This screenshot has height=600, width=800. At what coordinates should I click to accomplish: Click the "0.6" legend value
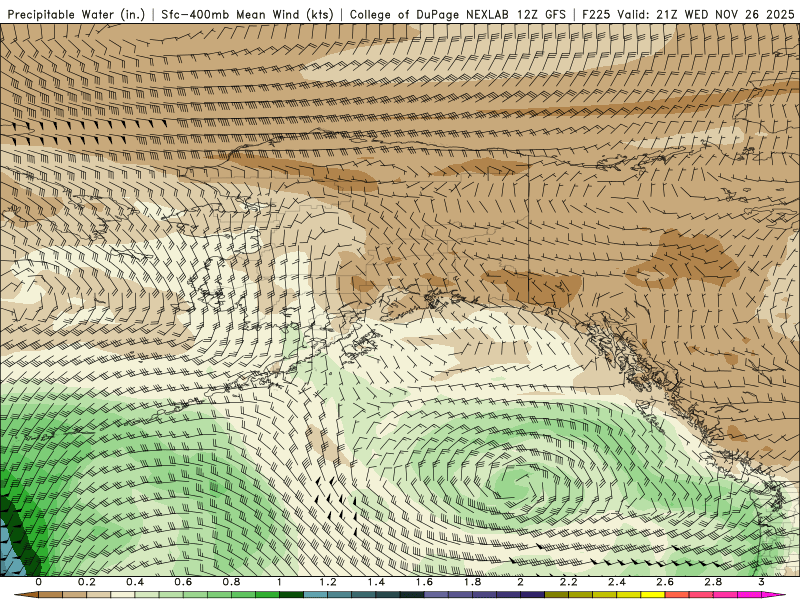point(183,582)
